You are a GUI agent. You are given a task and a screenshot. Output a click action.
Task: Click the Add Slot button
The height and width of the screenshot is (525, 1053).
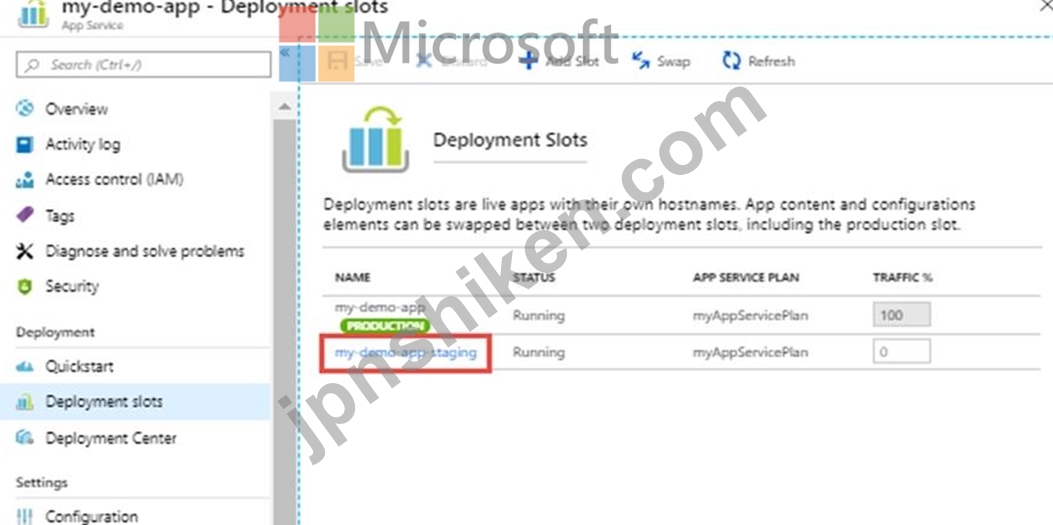559,61
